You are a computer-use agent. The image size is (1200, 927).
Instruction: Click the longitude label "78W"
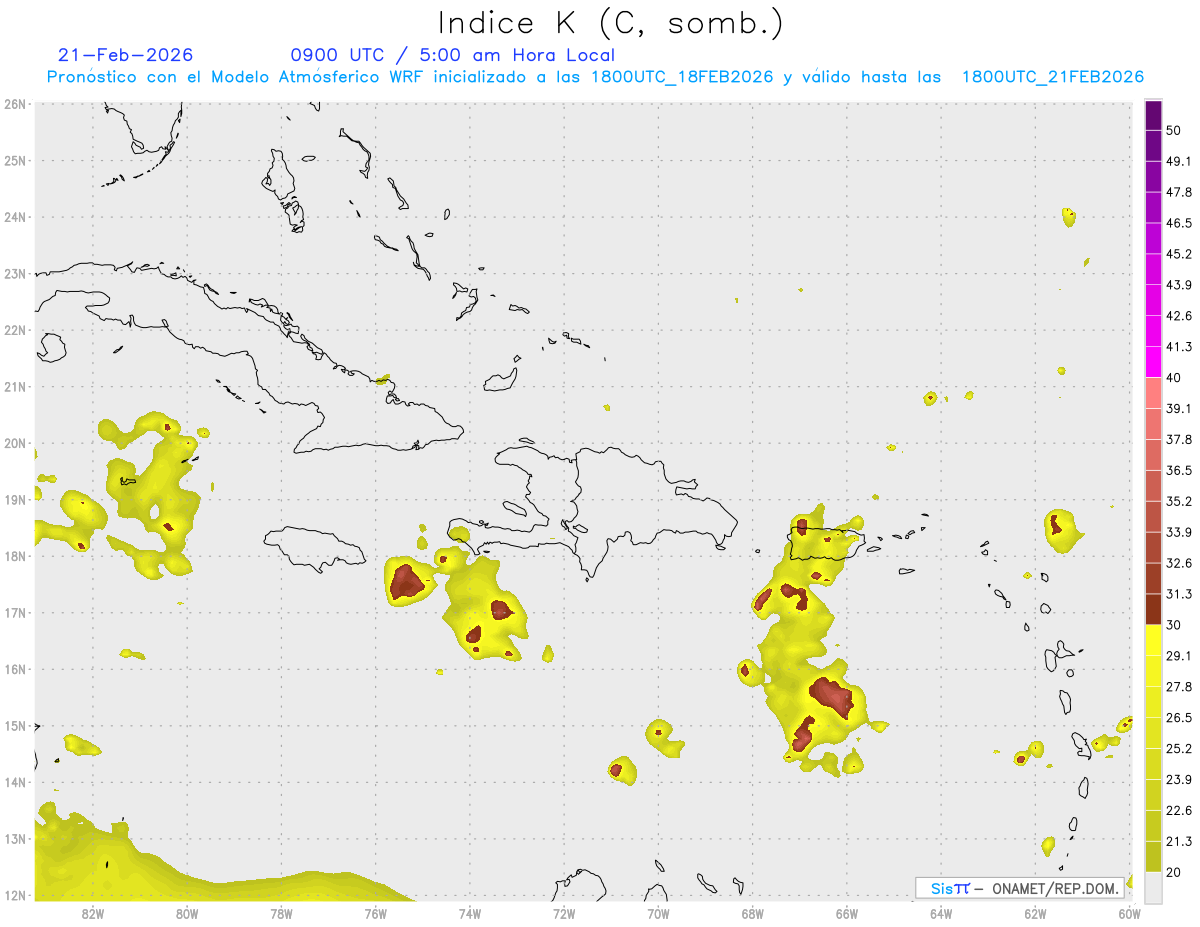click(281, 914)
